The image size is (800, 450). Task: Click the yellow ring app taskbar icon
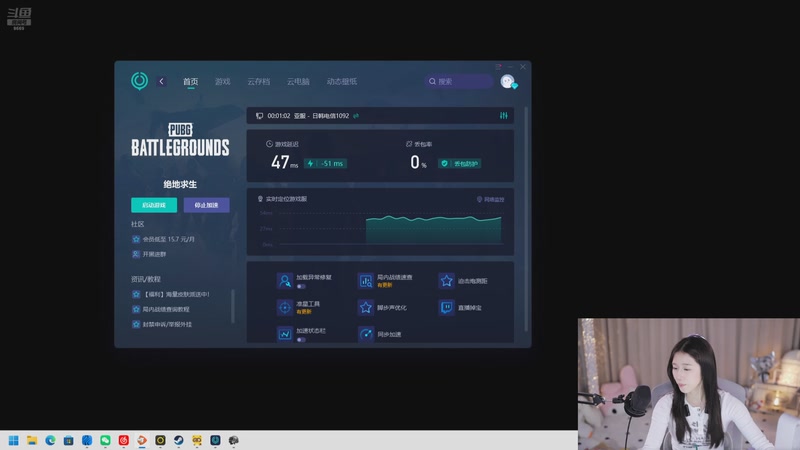(160, 440)
